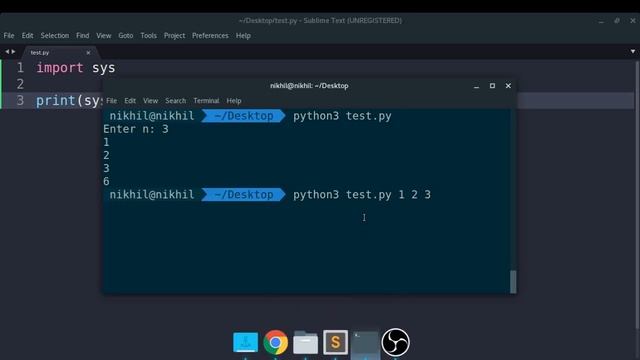Viewport: 640px width, 360px height.
Task: Open the Project menu
Action: pyautogui.click(x=174, y=36)
